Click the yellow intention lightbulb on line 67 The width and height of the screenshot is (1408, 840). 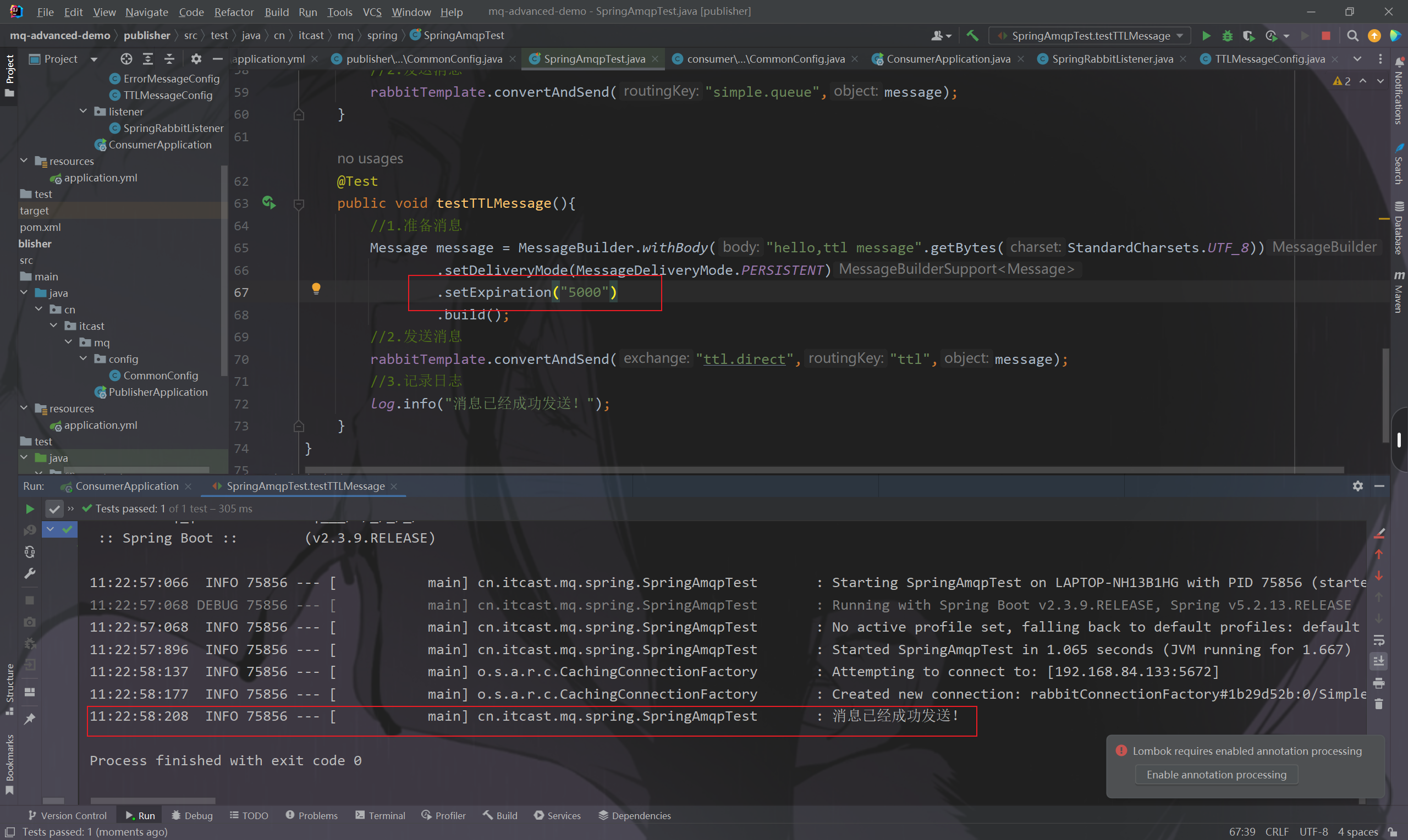tap(316, 289)
